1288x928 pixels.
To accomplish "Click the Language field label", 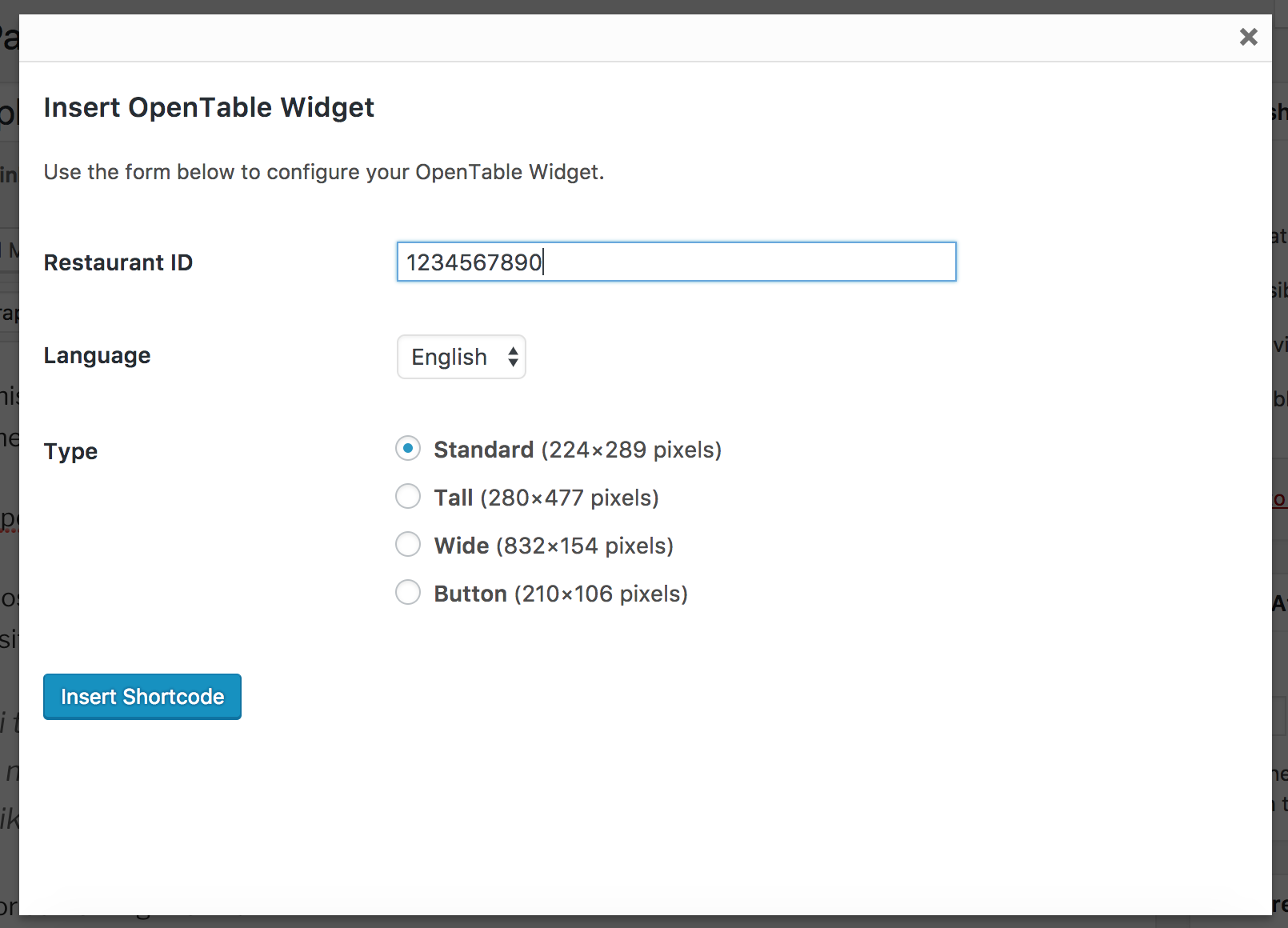I will (97, 355).
